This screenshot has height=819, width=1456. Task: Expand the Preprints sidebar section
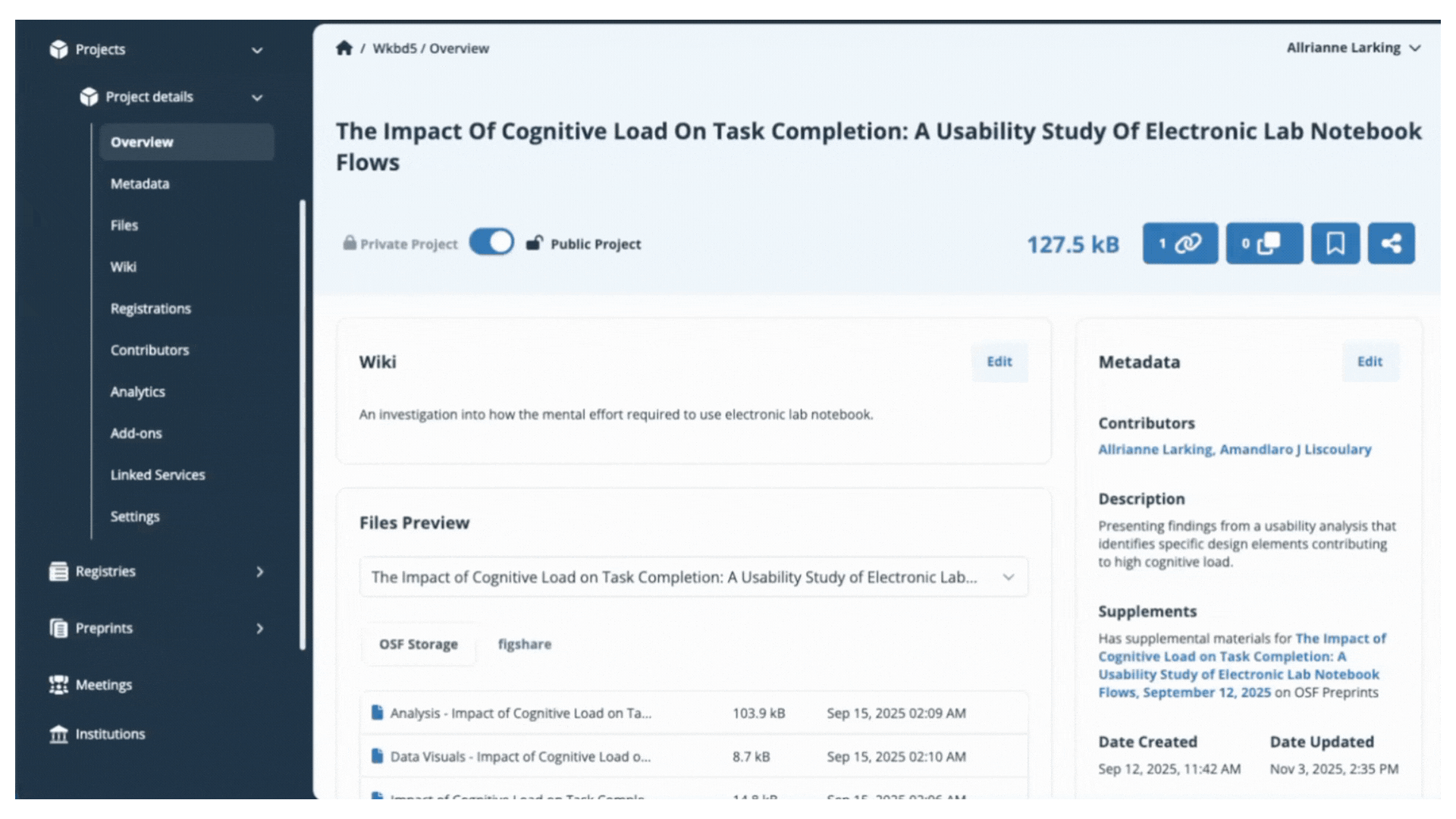click(x=259, y=629)
